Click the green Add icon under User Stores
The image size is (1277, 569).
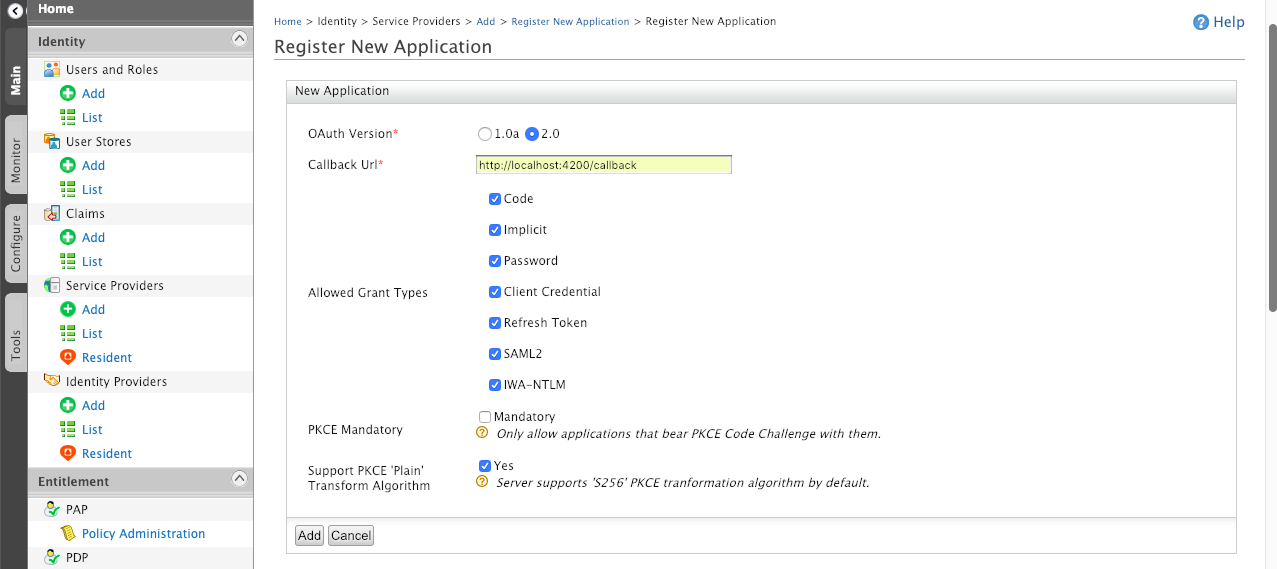(68, 166)
